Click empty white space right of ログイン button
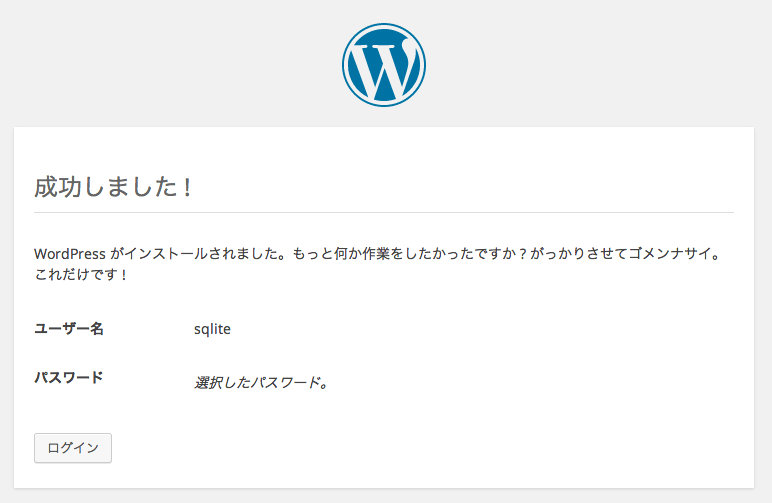This screenshot has height=503, width=772. pyautogui.click(x=418, y=448)
